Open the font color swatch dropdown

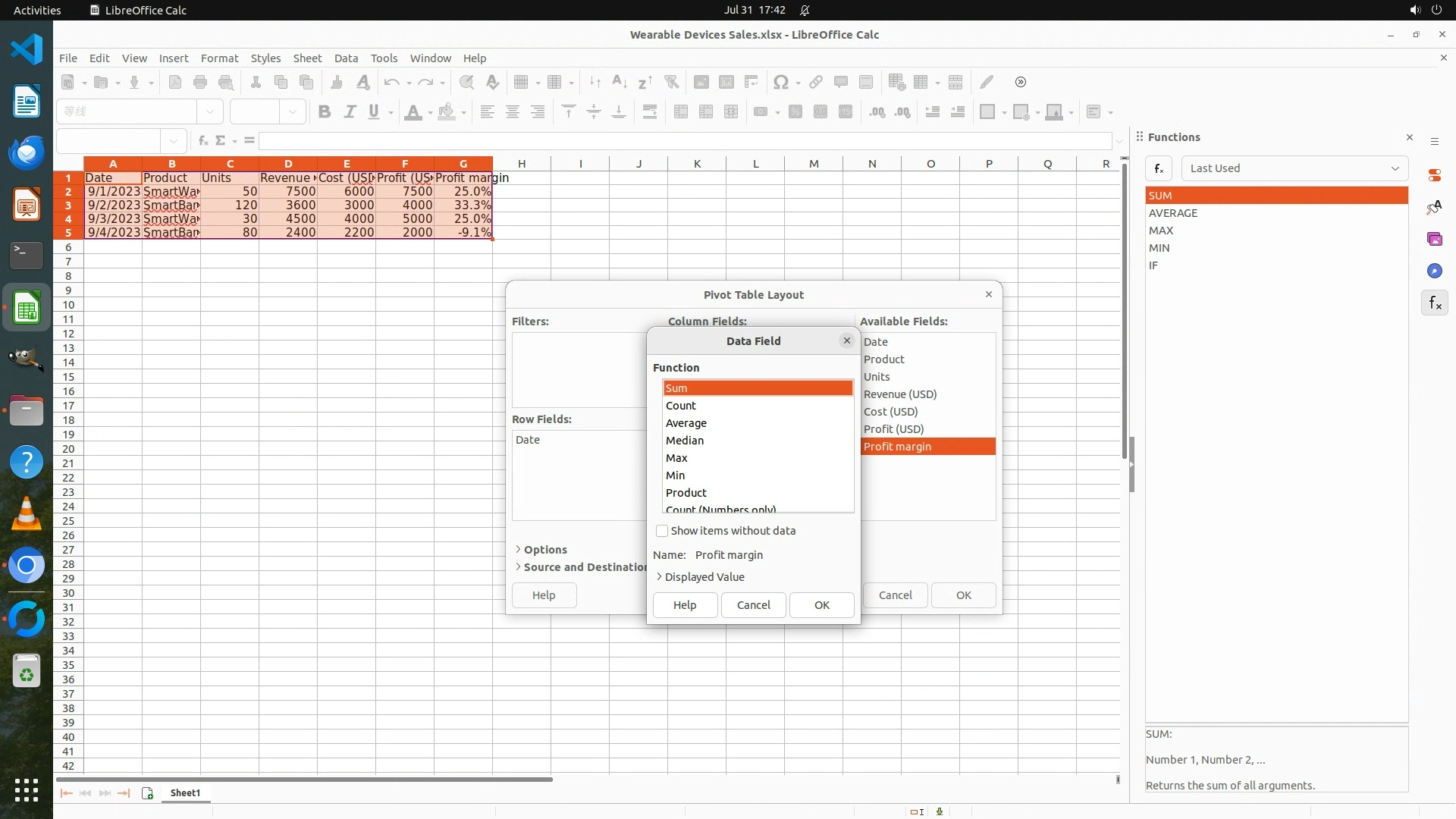point(430,112)
